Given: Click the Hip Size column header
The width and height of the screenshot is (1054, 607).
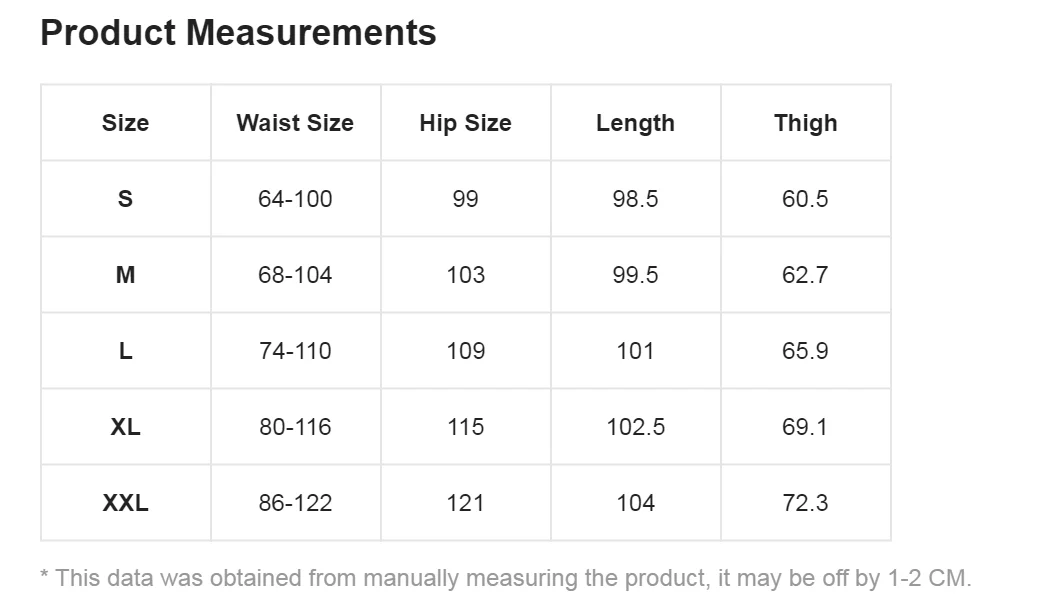Looking at the screenshot, I should [465, 123].
